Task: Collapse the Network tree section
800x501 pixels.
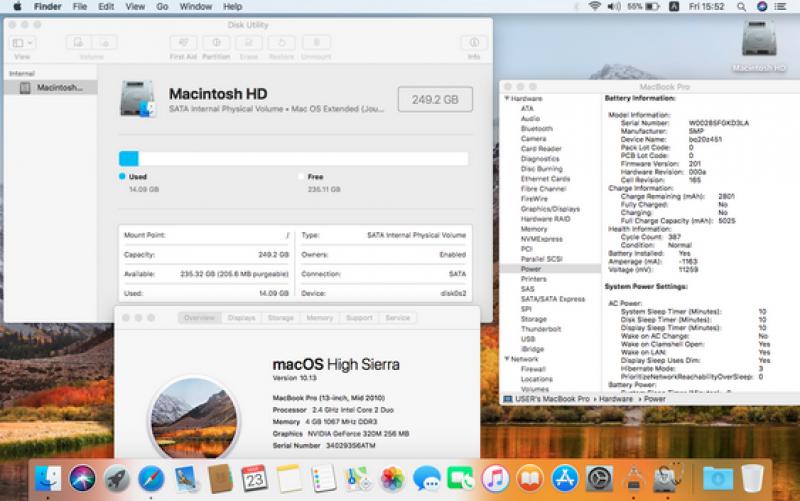Action: (x=507, y=359)
